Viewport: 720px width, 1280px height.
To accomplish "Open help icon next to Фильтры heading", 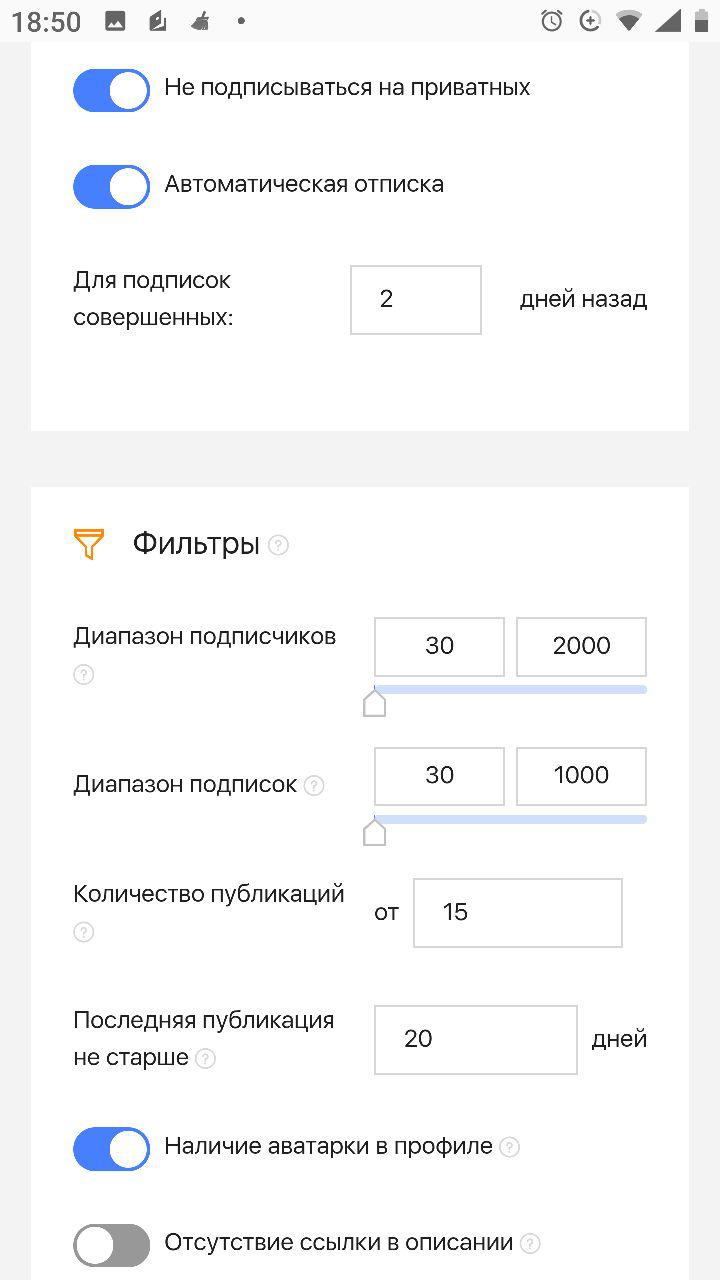I will 279,546.
